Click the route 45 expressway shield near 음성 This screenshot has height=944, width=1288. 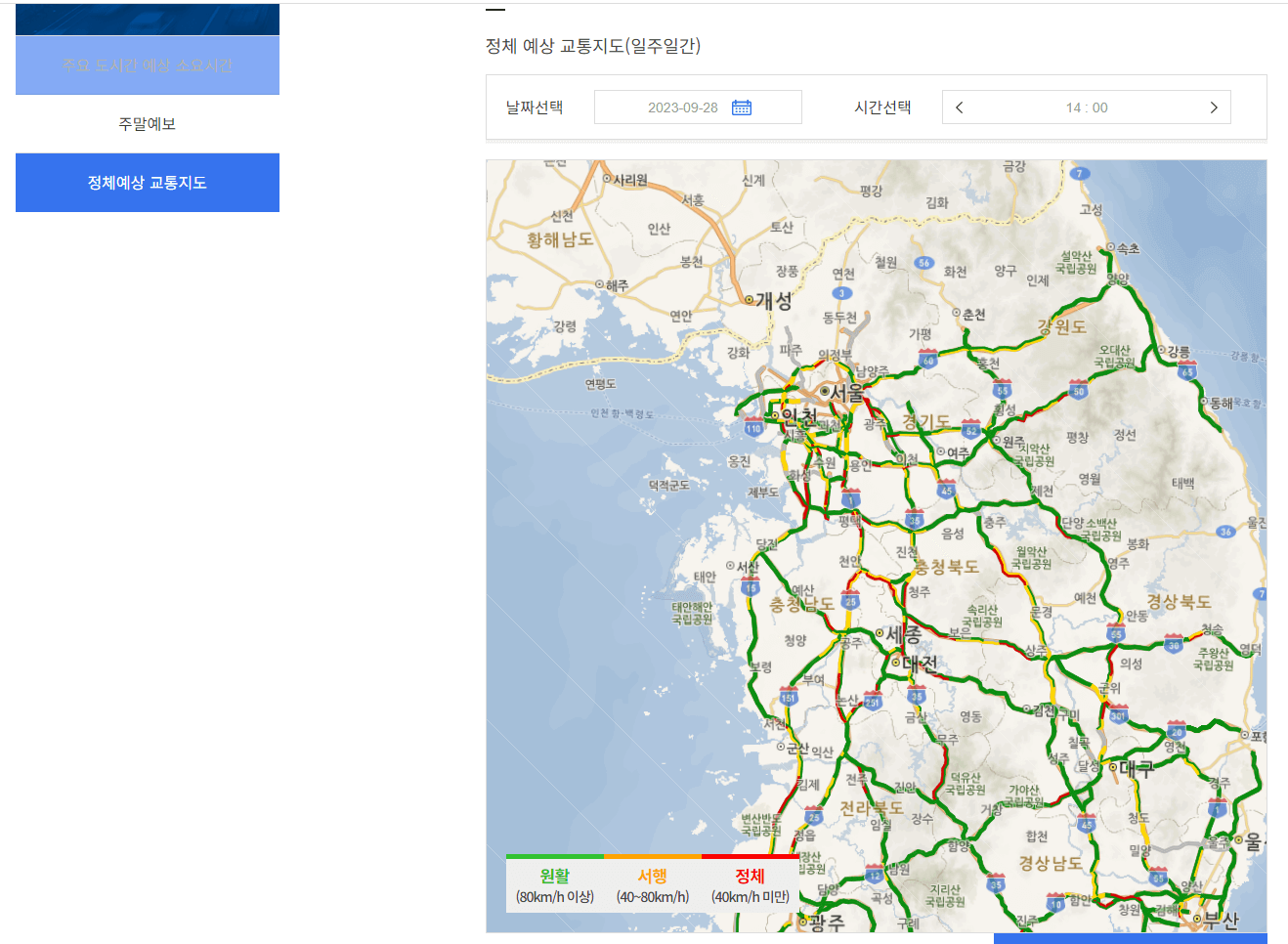(946, 490)
